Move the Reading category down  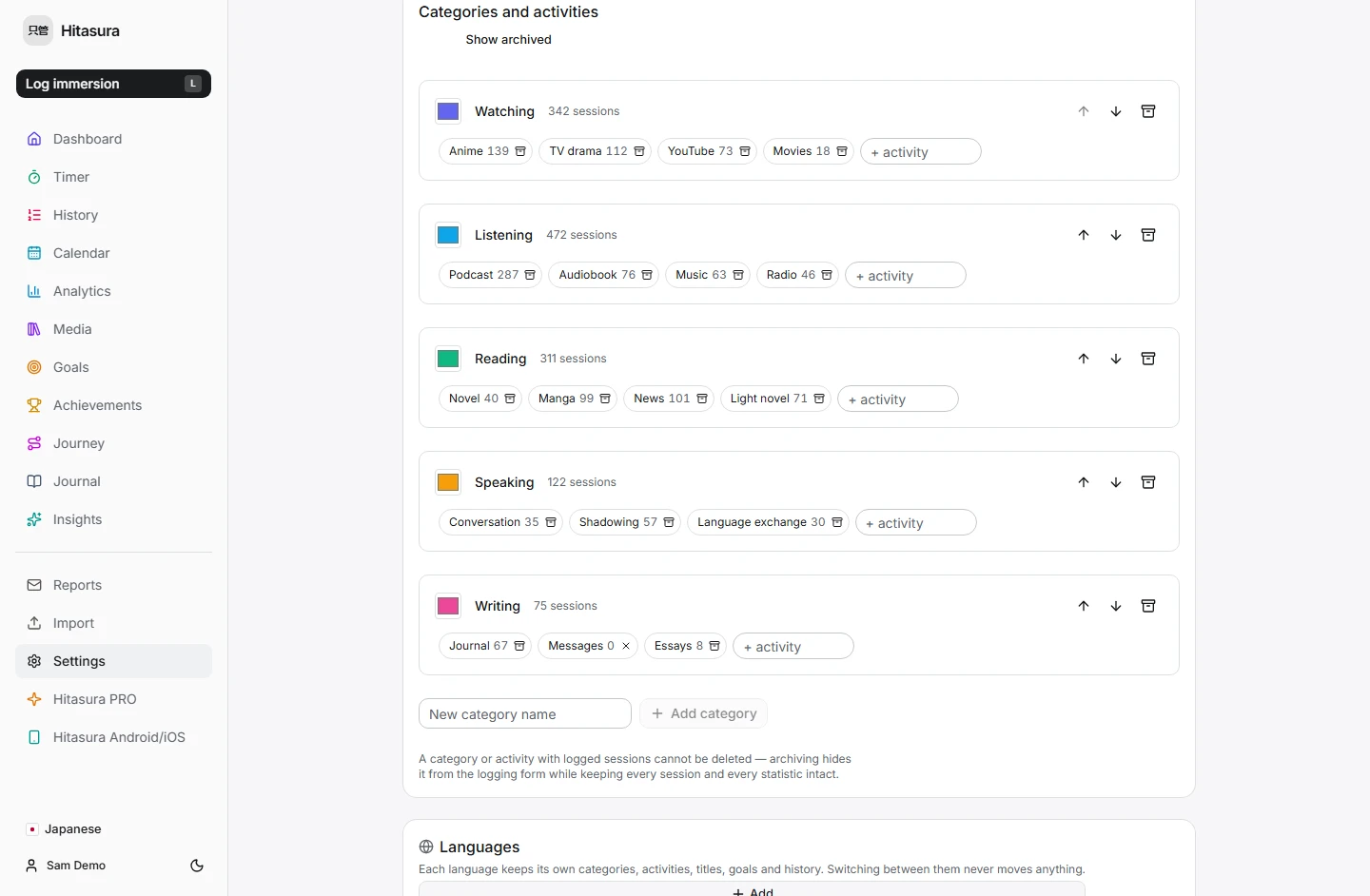coord(1116,359)
